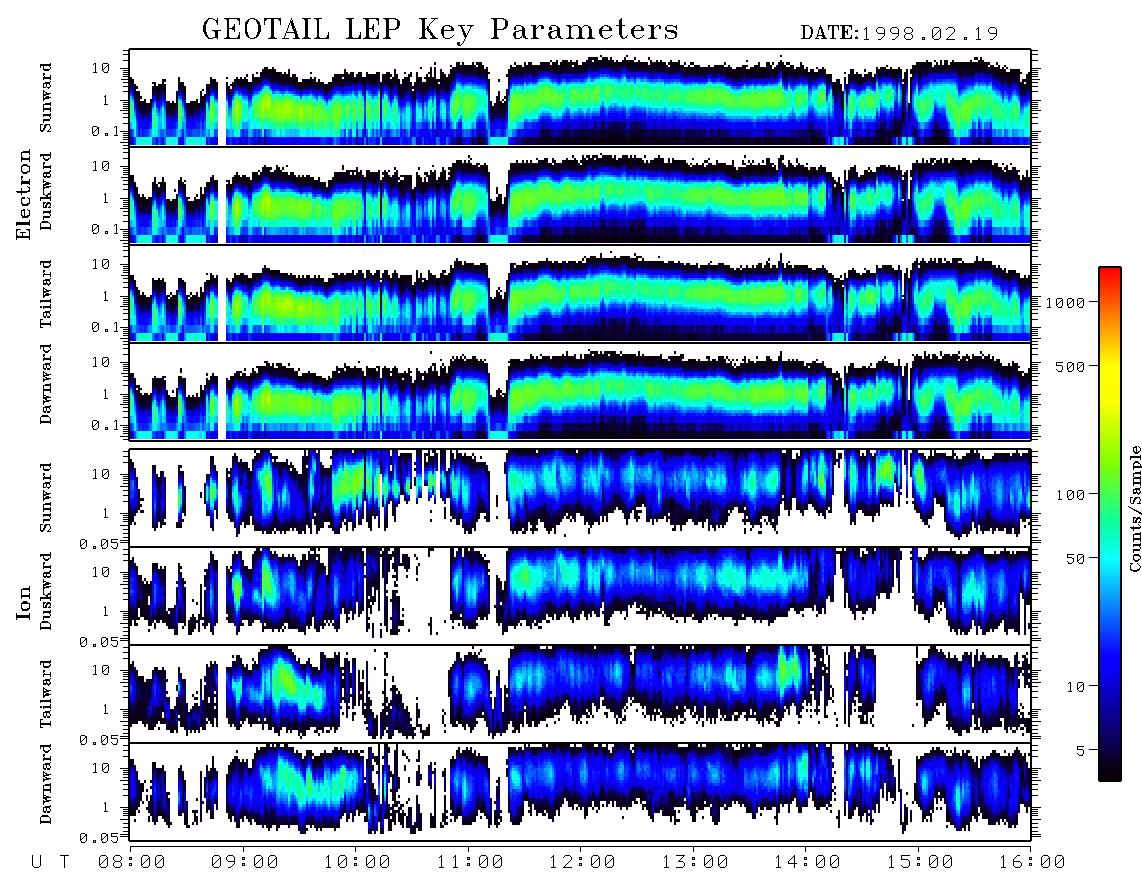This screenshot has width=1142, height=880.
Task: Click the Ion Tailward 1 energy tick
Action: pyautogui.click(x=106, y=709)
